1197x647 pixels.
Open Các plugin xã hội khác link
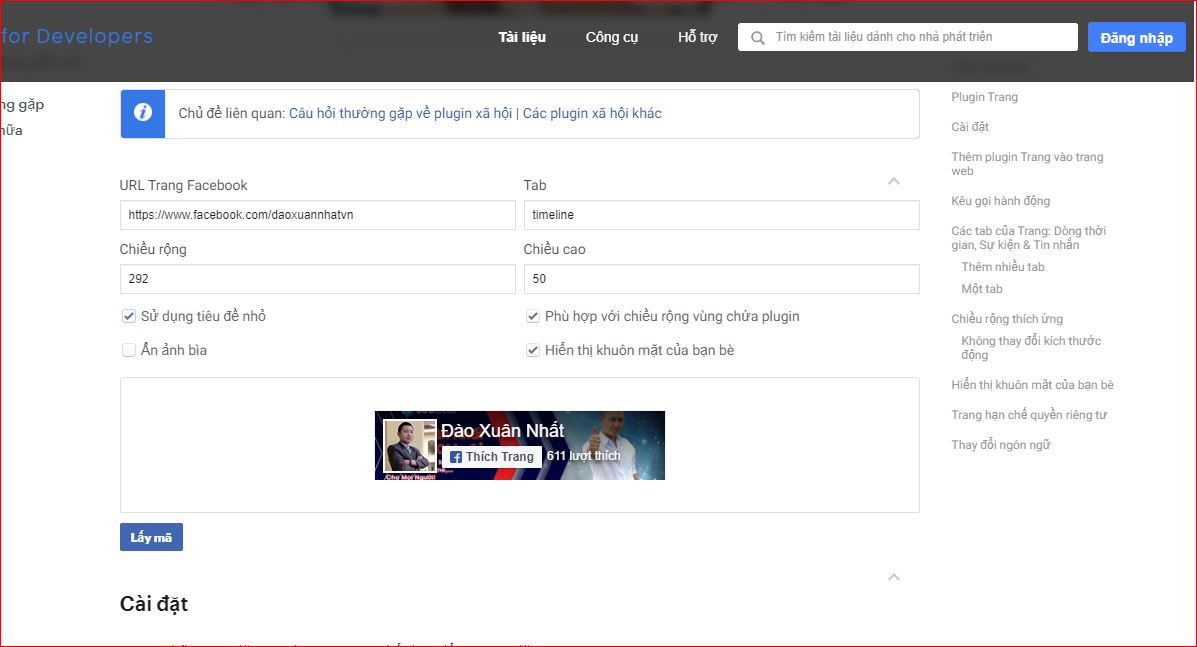(x=592, y=113)
